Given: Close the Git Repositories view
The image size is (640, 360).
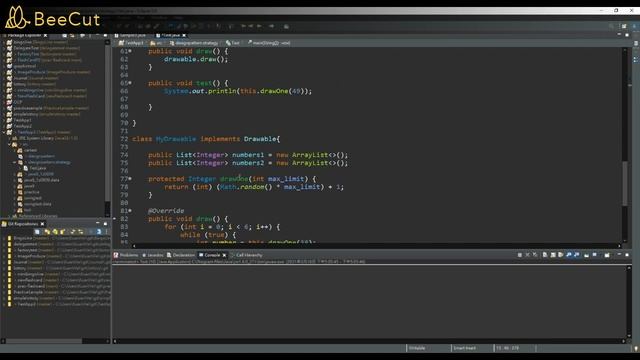Looking at the screenshot, I should pos(42,224).
